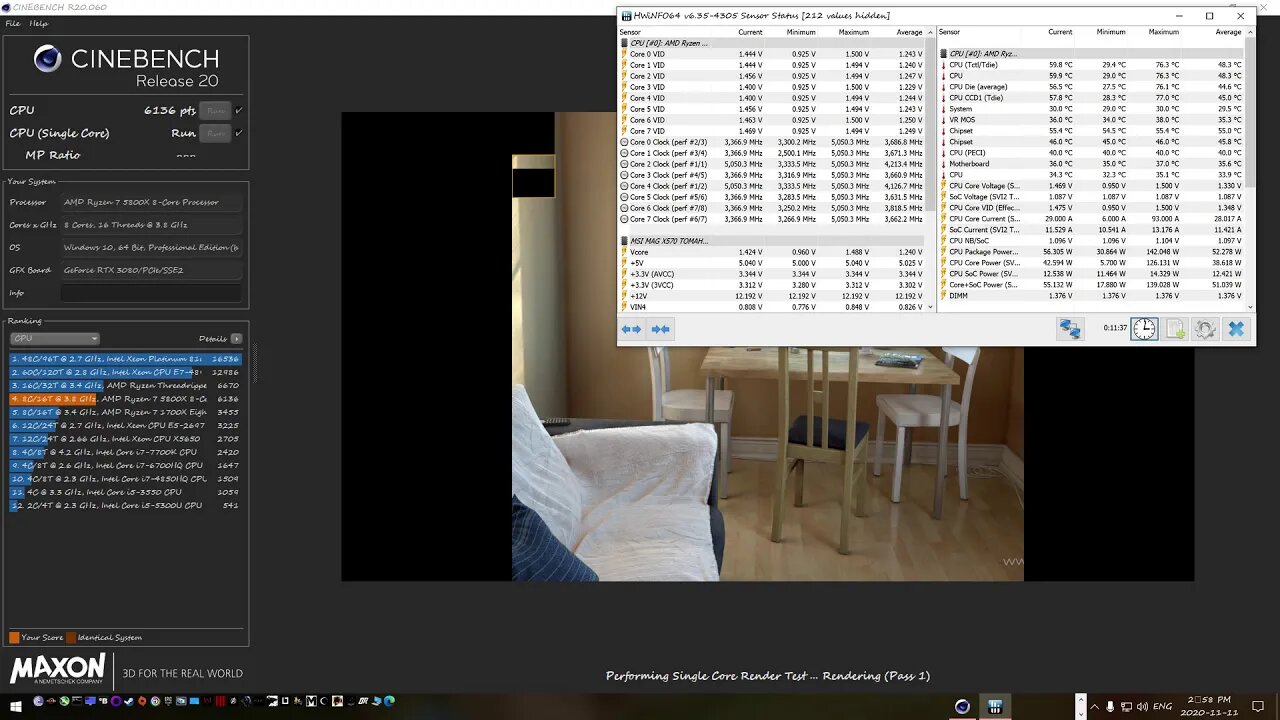Collapse the CPU [#0]: AMD Ryzen group in left pane

coord(624,43)
